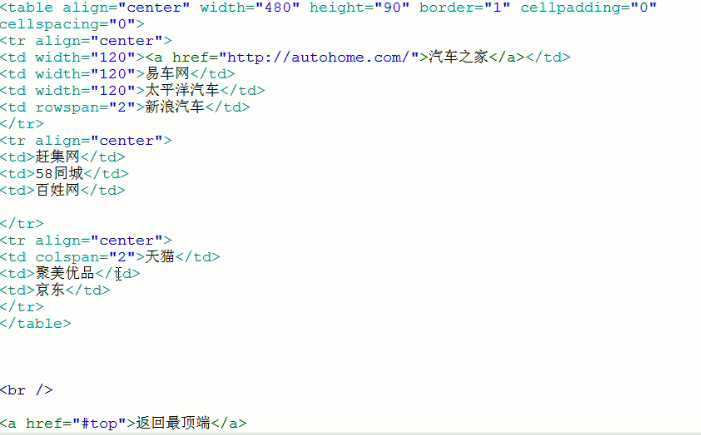
Task: Click the text 汽车之家
Action: click(459, 57)
